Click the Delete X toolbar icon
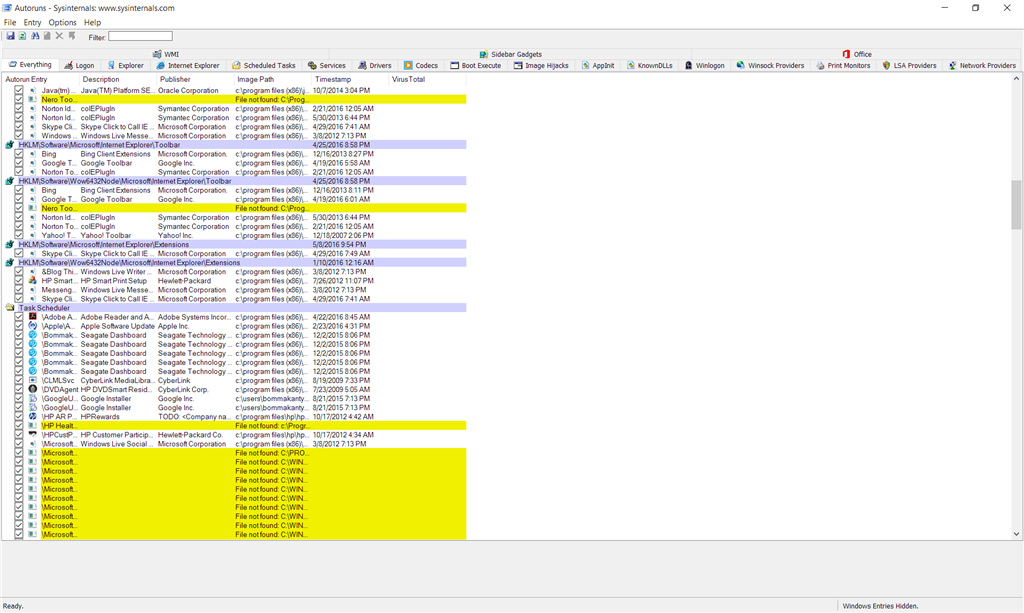Screen dimensions: 1024x613 (59, 37)
